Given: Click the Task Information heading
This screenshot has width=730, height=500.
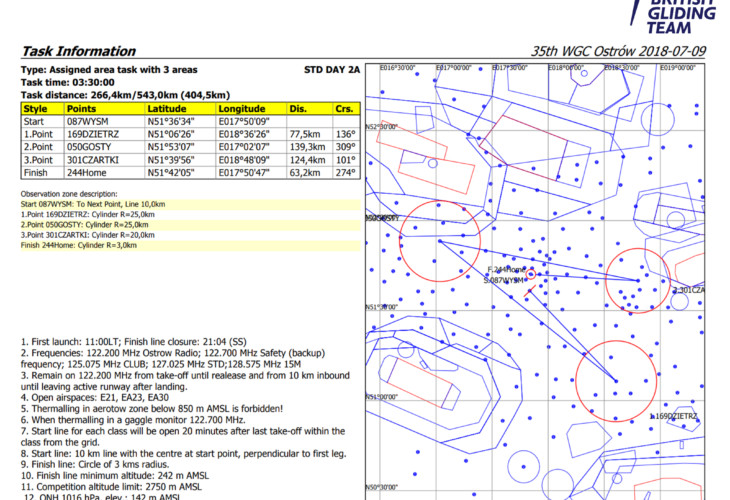Looking at the screenshot, I should click(x=78, y=51).
